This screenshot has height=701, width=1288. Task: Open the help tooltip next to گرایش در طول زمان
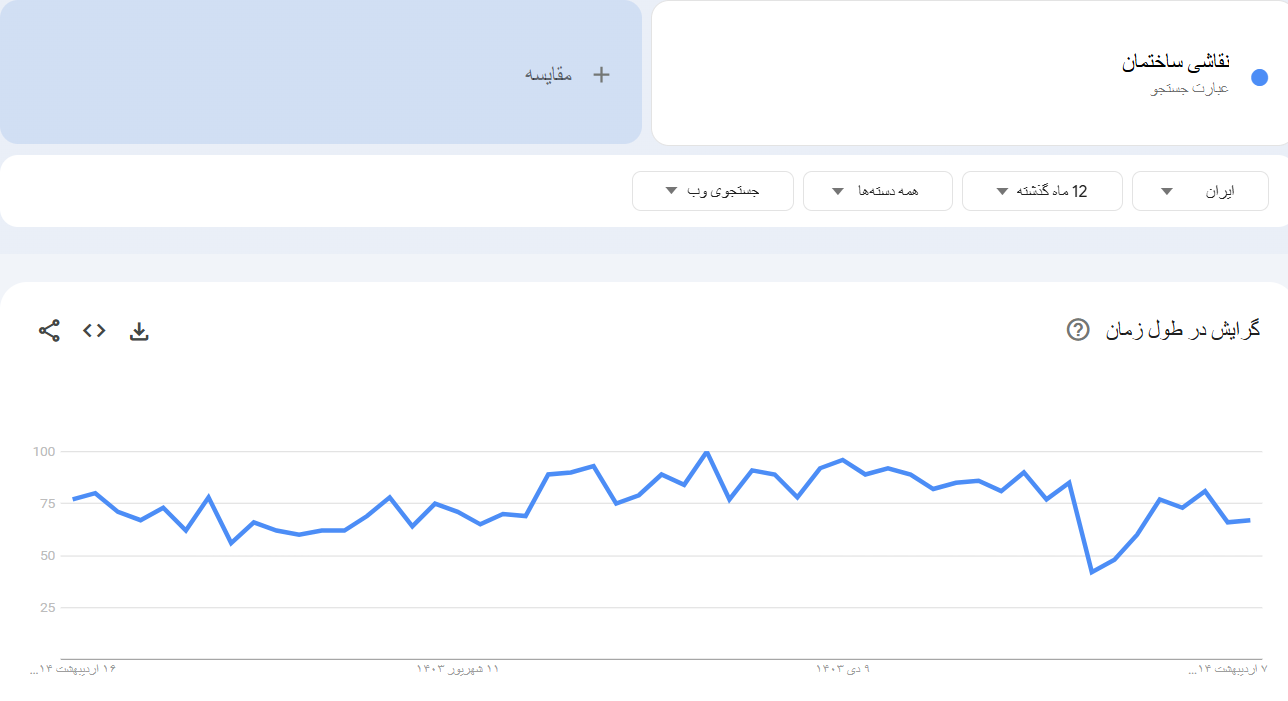1077,330
